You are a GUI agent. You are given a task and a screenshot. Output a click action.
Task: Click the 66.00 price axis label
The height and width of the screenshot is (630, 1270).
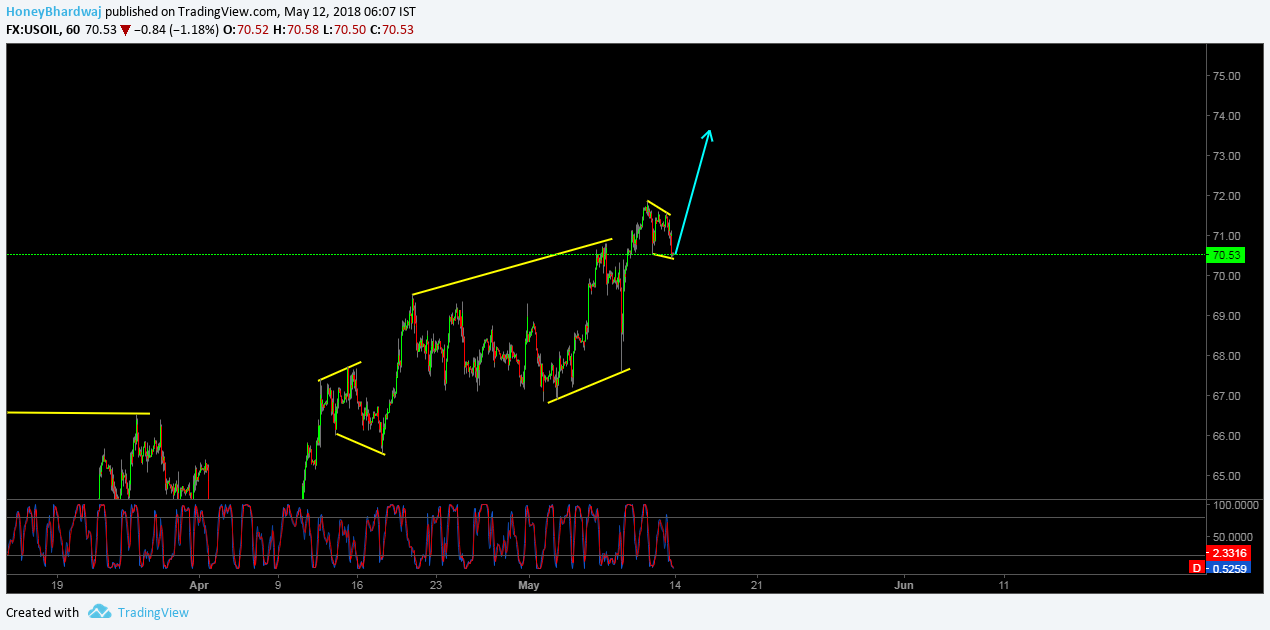pyautogui.click(x=1226, y=436)
